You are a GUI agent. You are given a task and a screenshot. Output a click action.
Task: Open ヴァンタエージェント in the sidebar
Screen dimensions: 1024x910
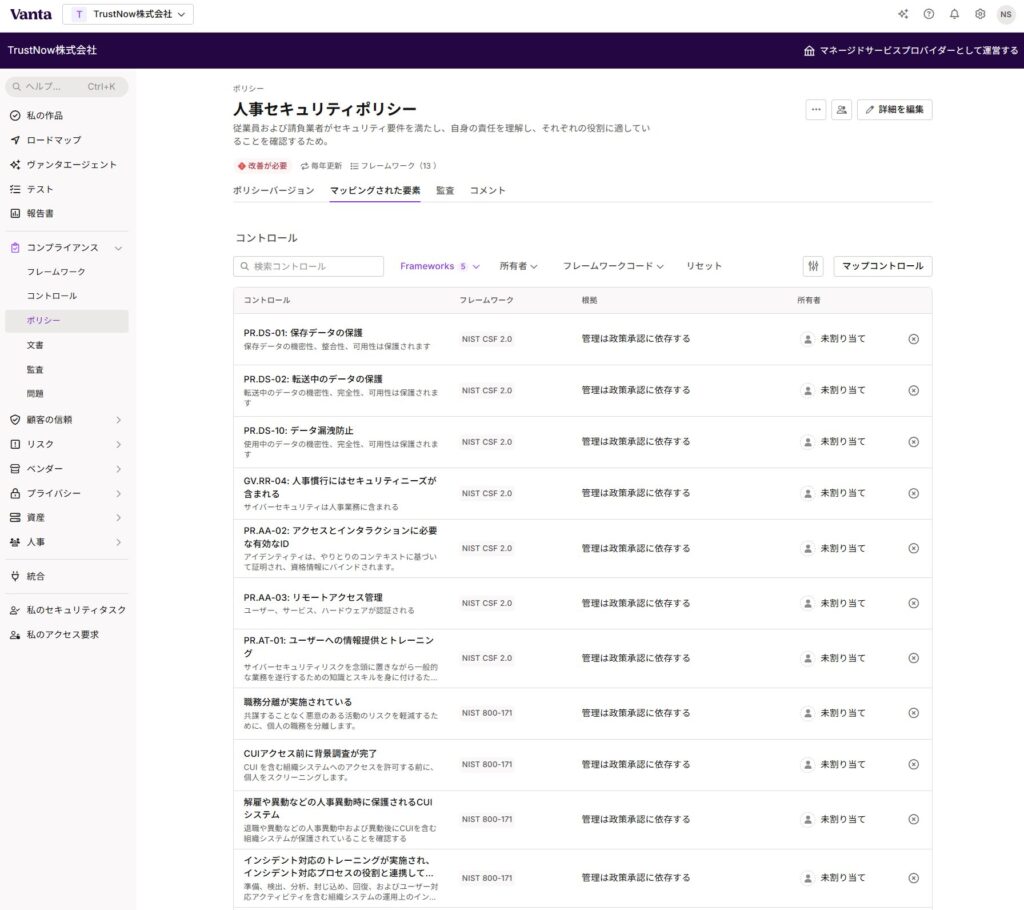pyautogui.click(x=71, y=165)
